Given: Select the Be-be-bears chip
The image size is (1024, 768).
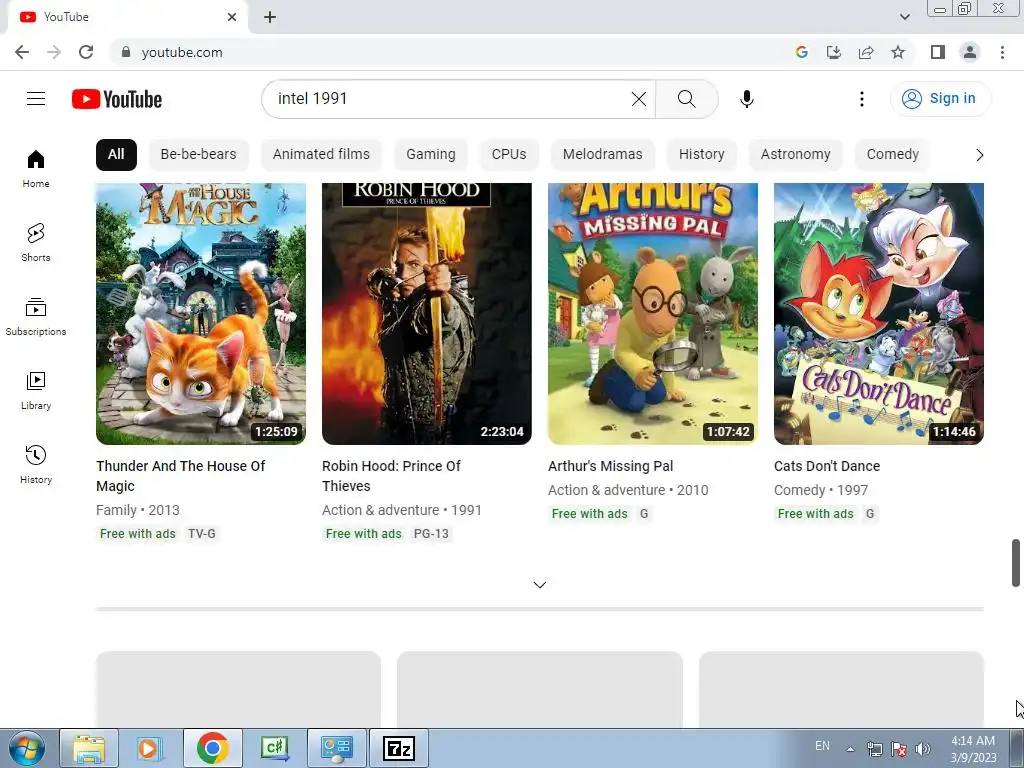Looking at the screenshot, I should click(199, 155).
